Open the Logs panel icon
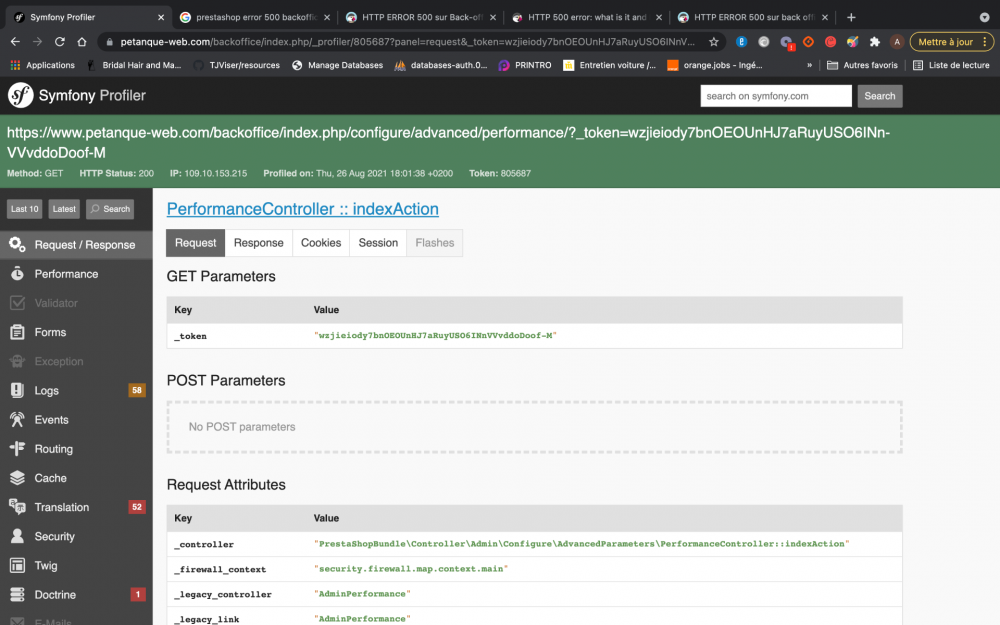Screen dimensions: 1000x625 (17, 390)
